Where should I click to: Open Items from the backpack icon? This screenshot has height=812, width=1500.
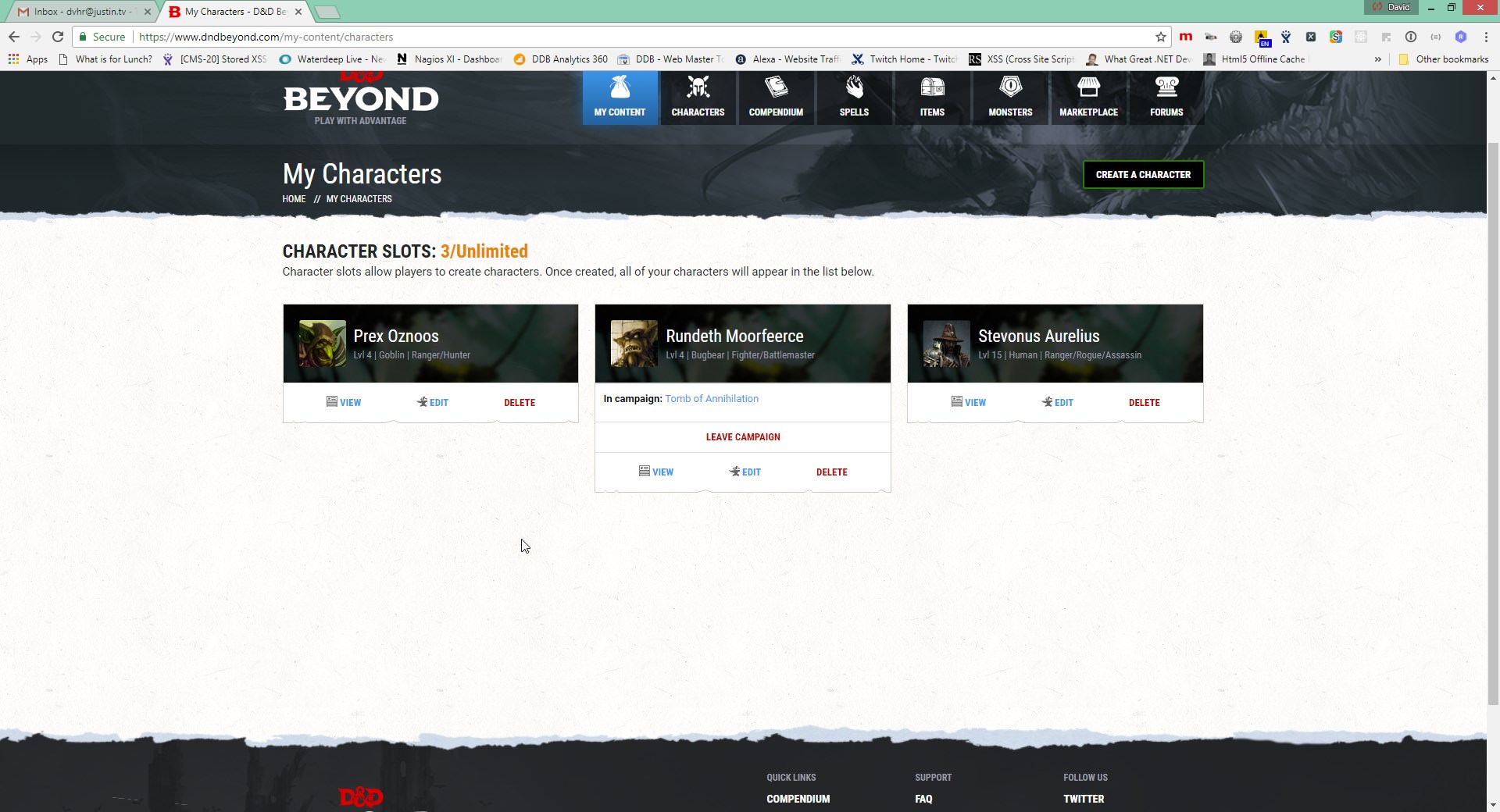coord(932,87)
